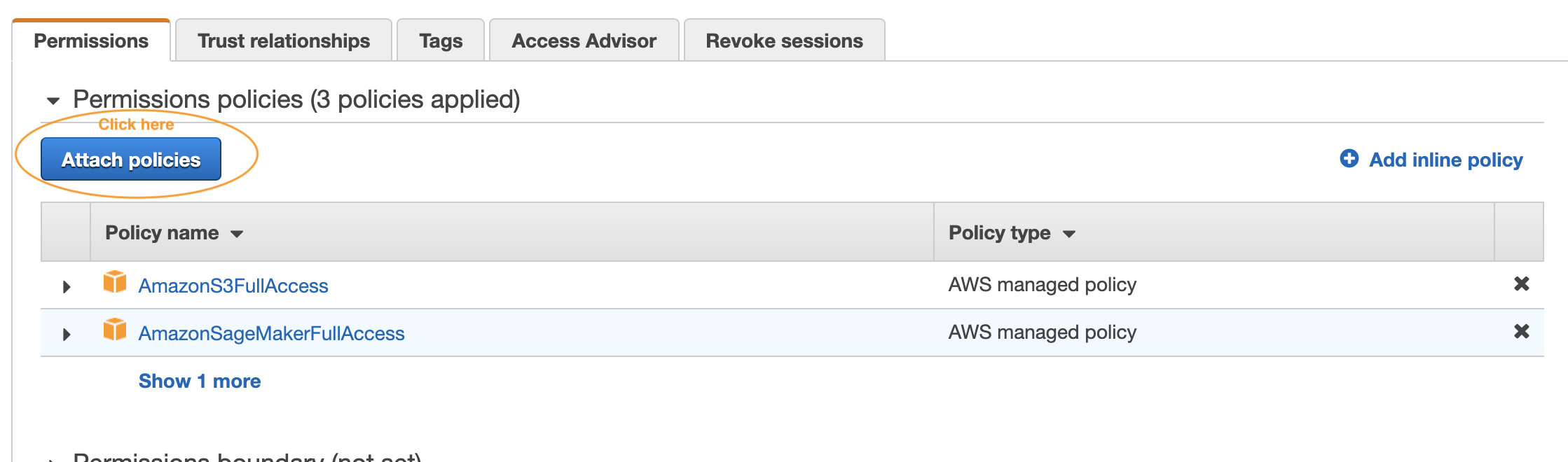
Task: Open the AmazonSageMakerFullAccess policy link
Action: coord(271,333)
